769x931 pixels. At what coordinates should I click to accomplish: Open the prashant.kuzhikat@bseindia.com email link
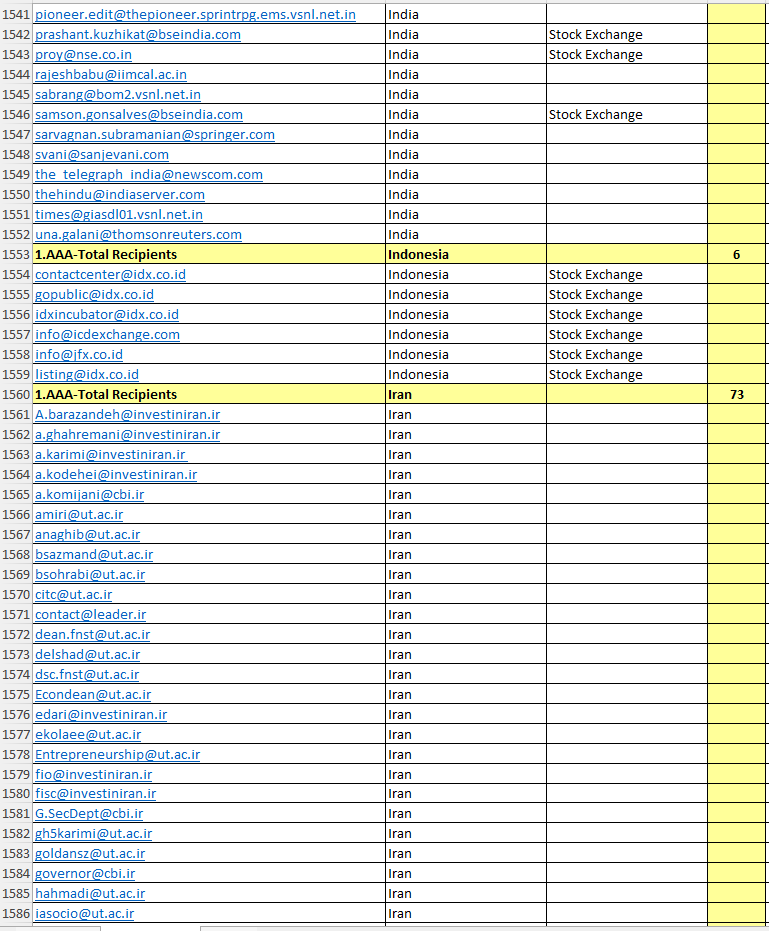tap(138, 34)
